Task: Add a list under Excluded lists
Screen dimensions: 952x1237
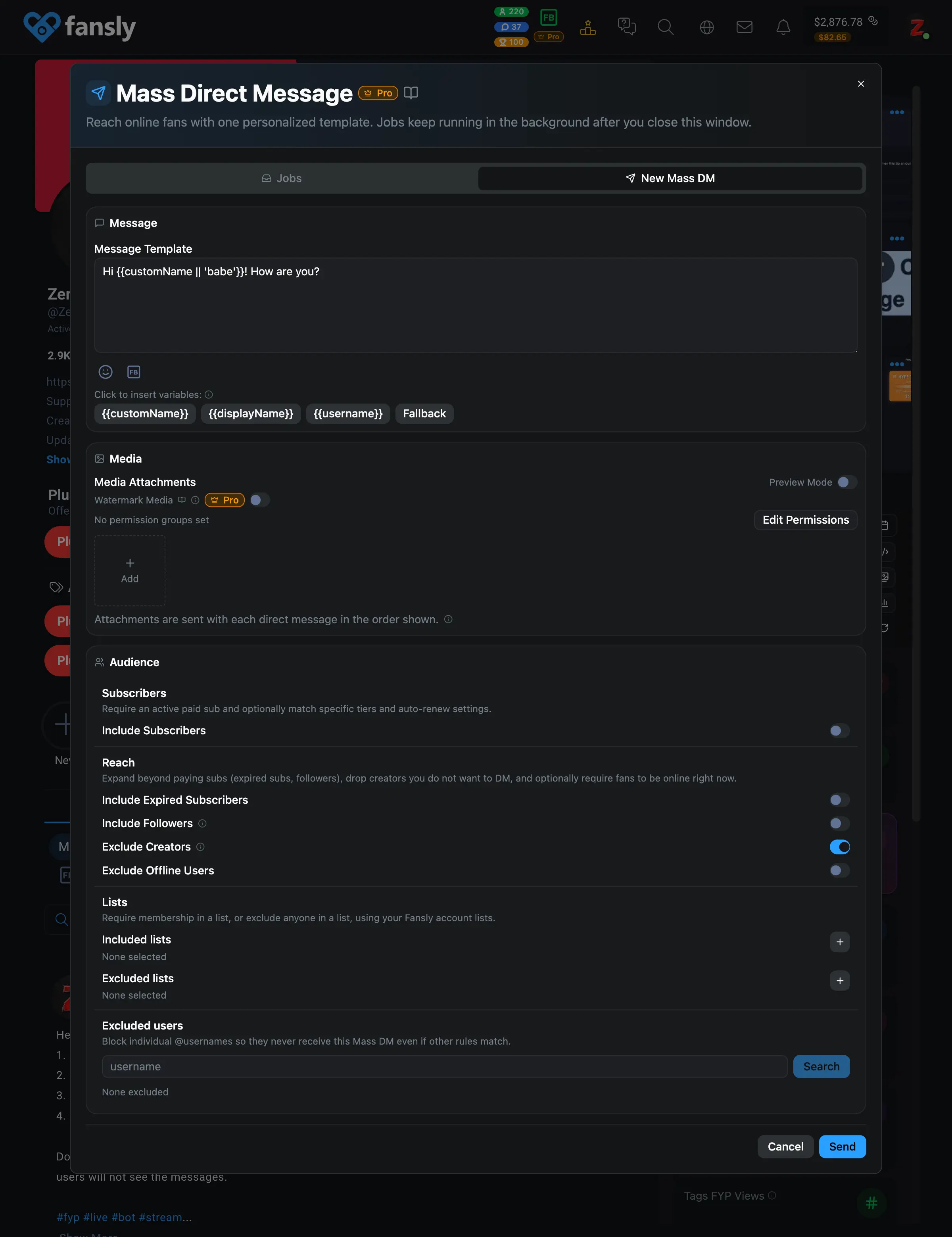Action: point(839,981)
